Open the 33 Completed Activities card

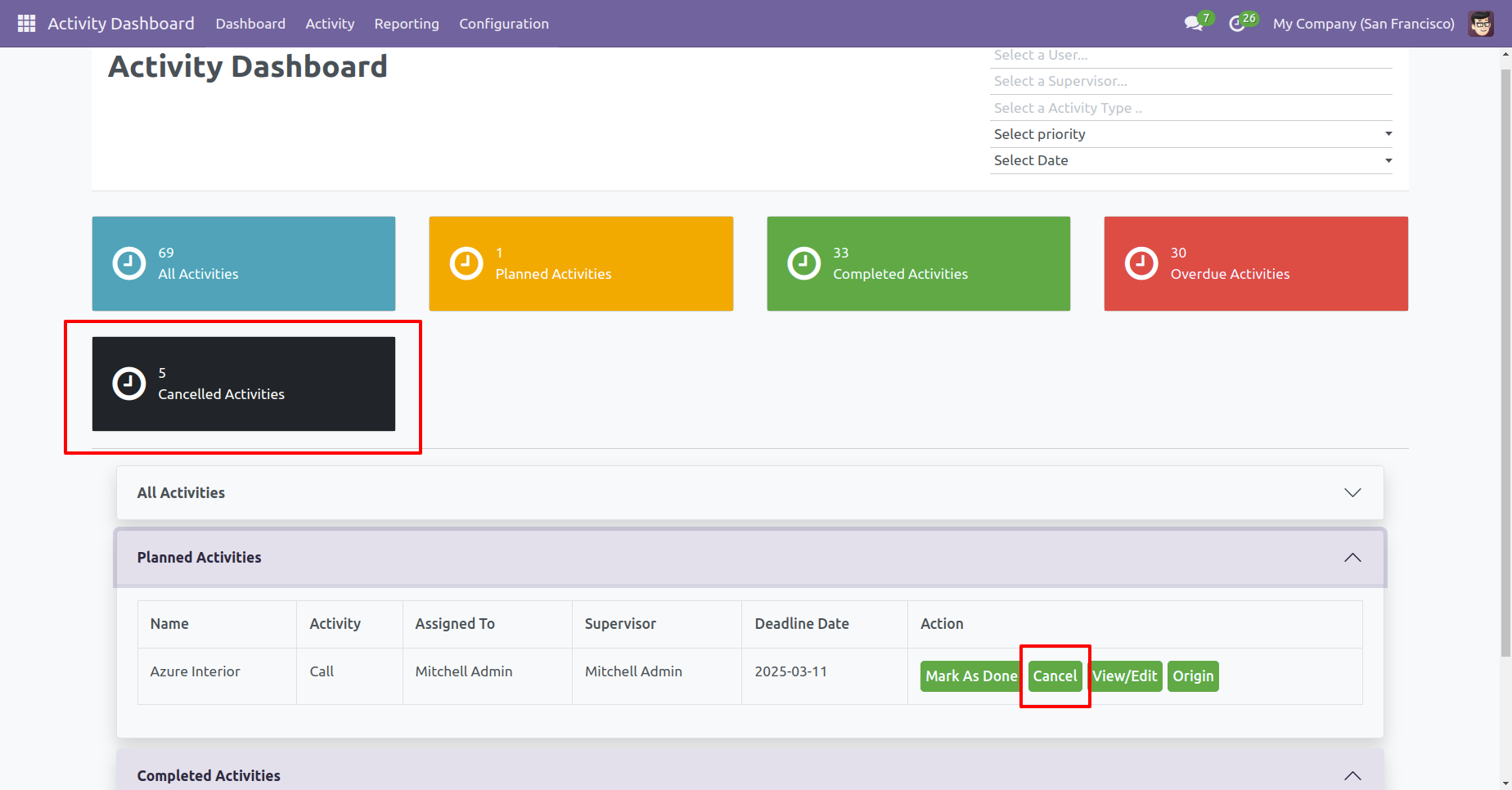(x=919, y=263)
